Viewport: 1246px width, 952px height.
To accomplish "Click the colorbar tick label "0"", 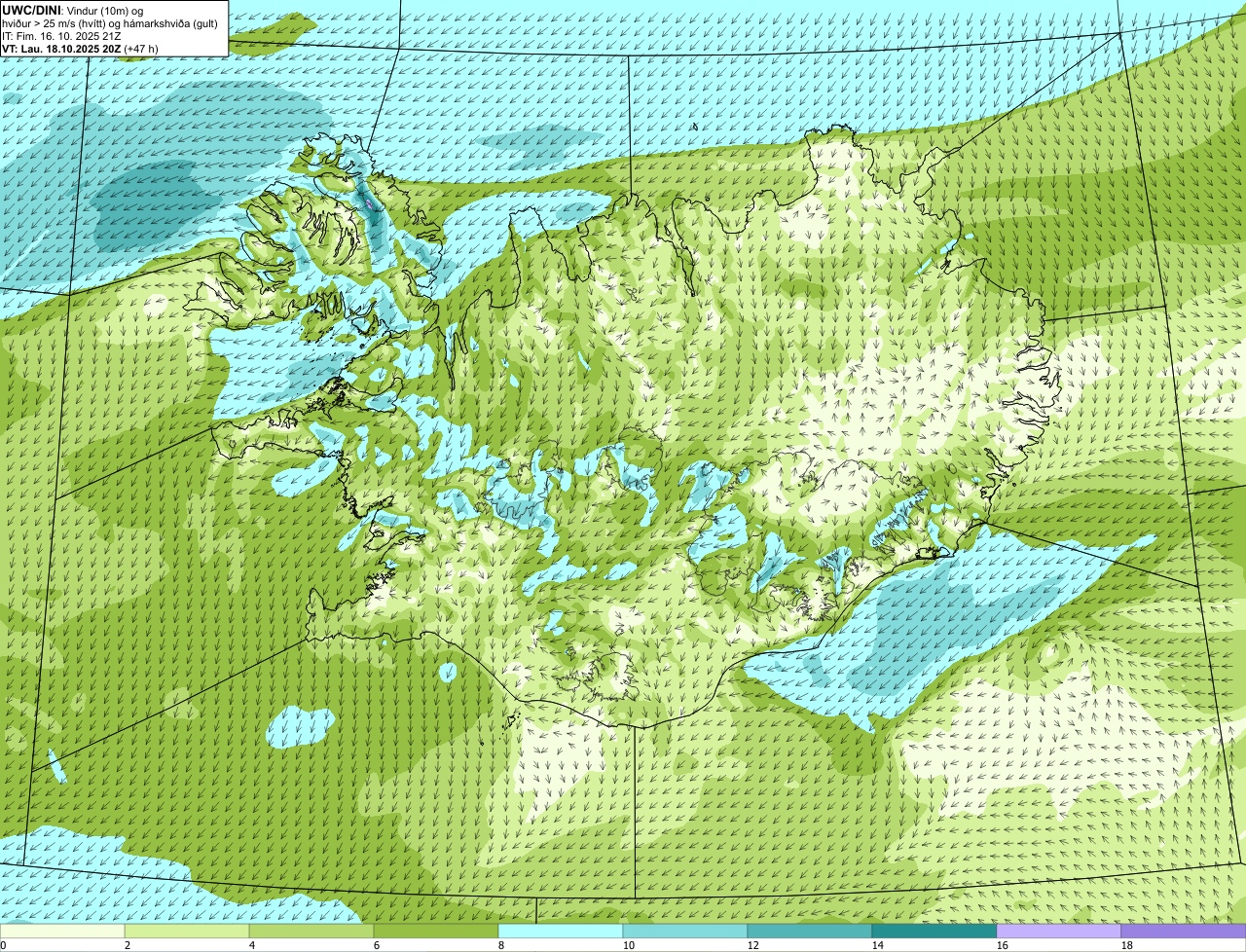I will pos(3,945).
